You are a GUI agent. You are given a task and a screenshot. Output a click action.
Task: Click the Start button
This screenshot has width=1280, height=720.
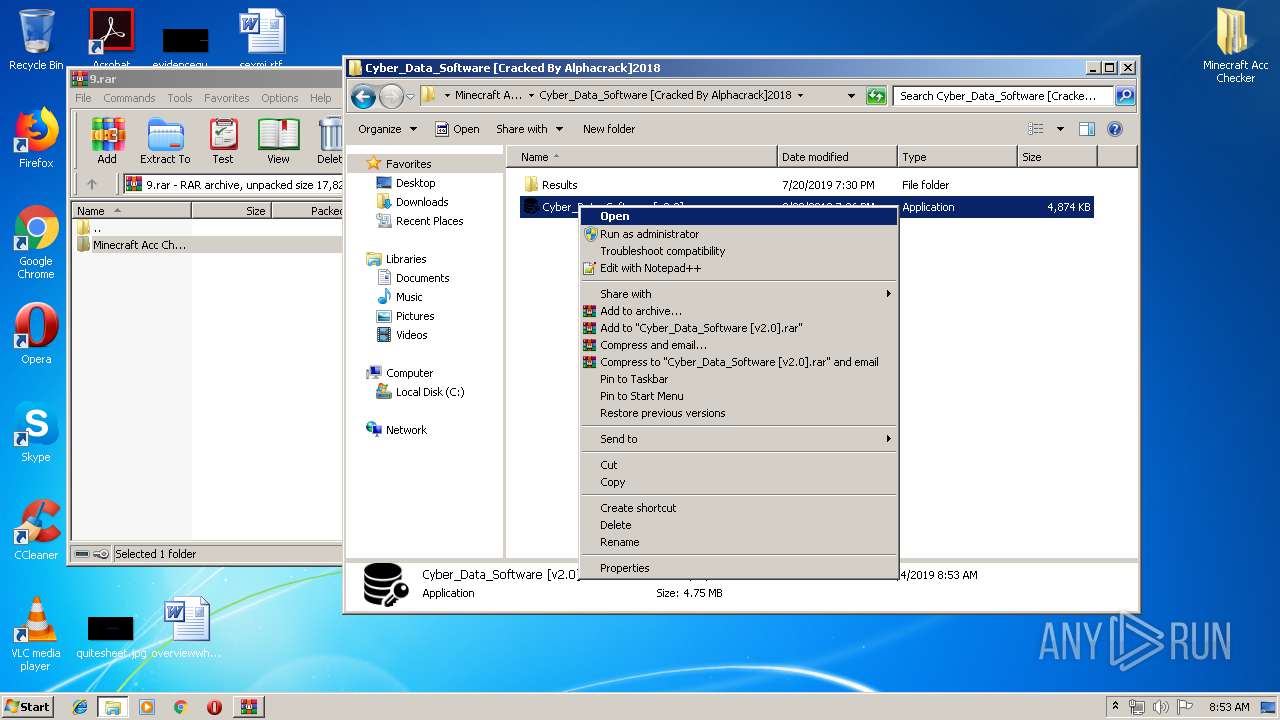27,707
